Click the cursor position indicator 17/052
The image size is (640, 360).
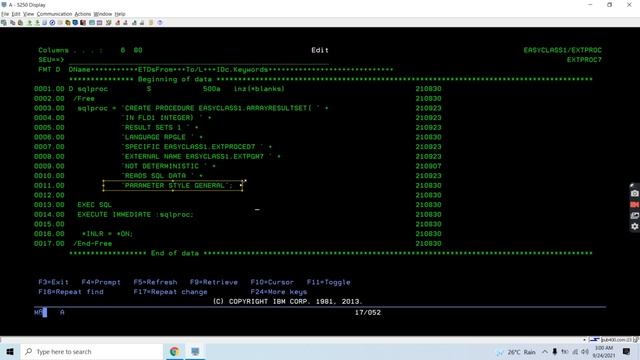point(367,312)
